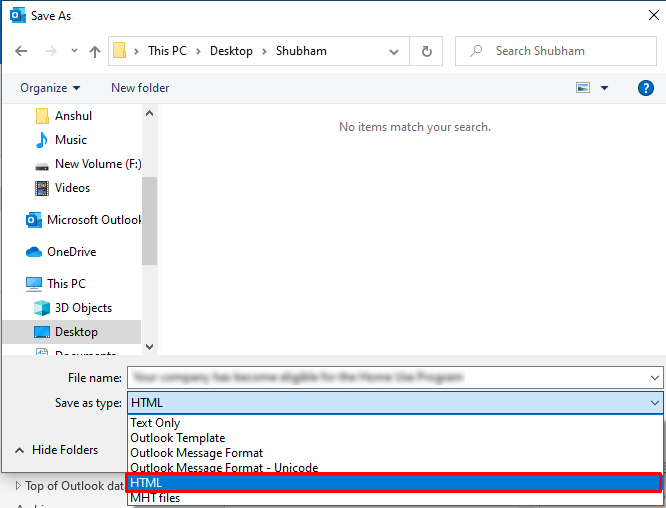
Task: Collapse the Save as type dropdown arrow
Action: tap(655, 403)
